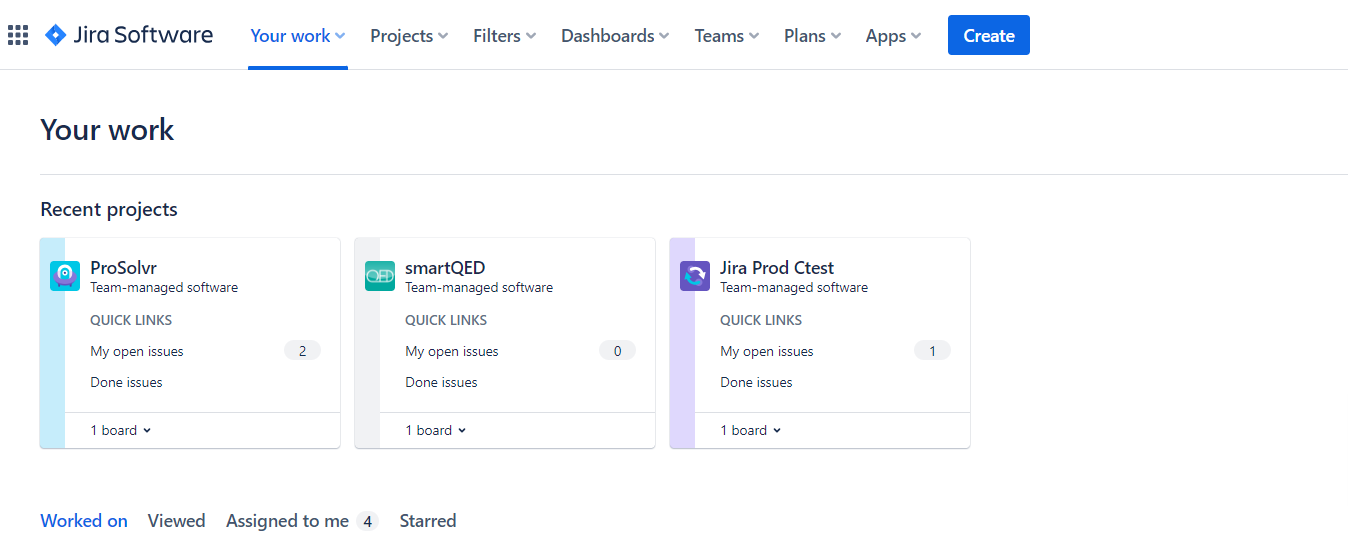The image size is (1348, 538).
Task: Open the Apps dropdown menu
Action: [893, 36]
